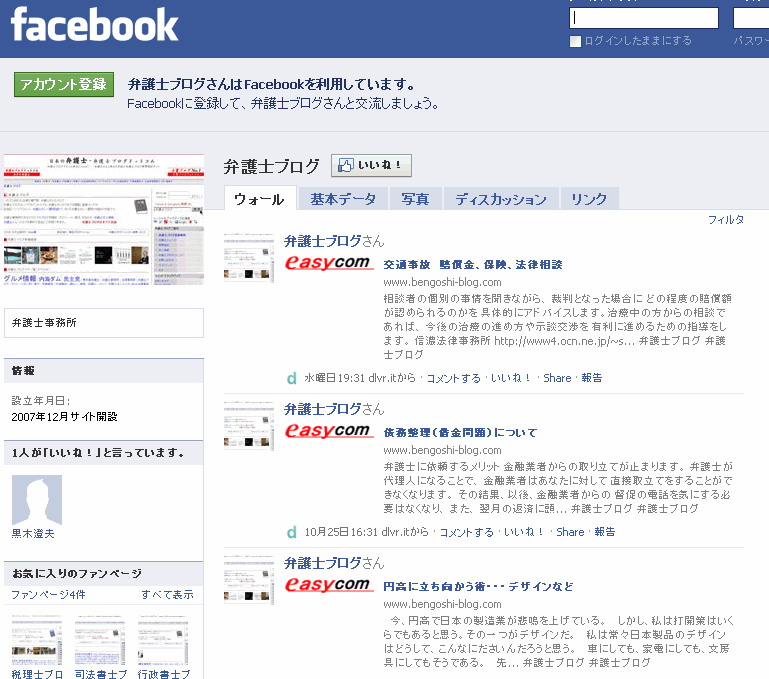Screen dimensions: 769x679
Task: Report the 水曜日 19:31 post via 報告
Action: click(592, 378)
